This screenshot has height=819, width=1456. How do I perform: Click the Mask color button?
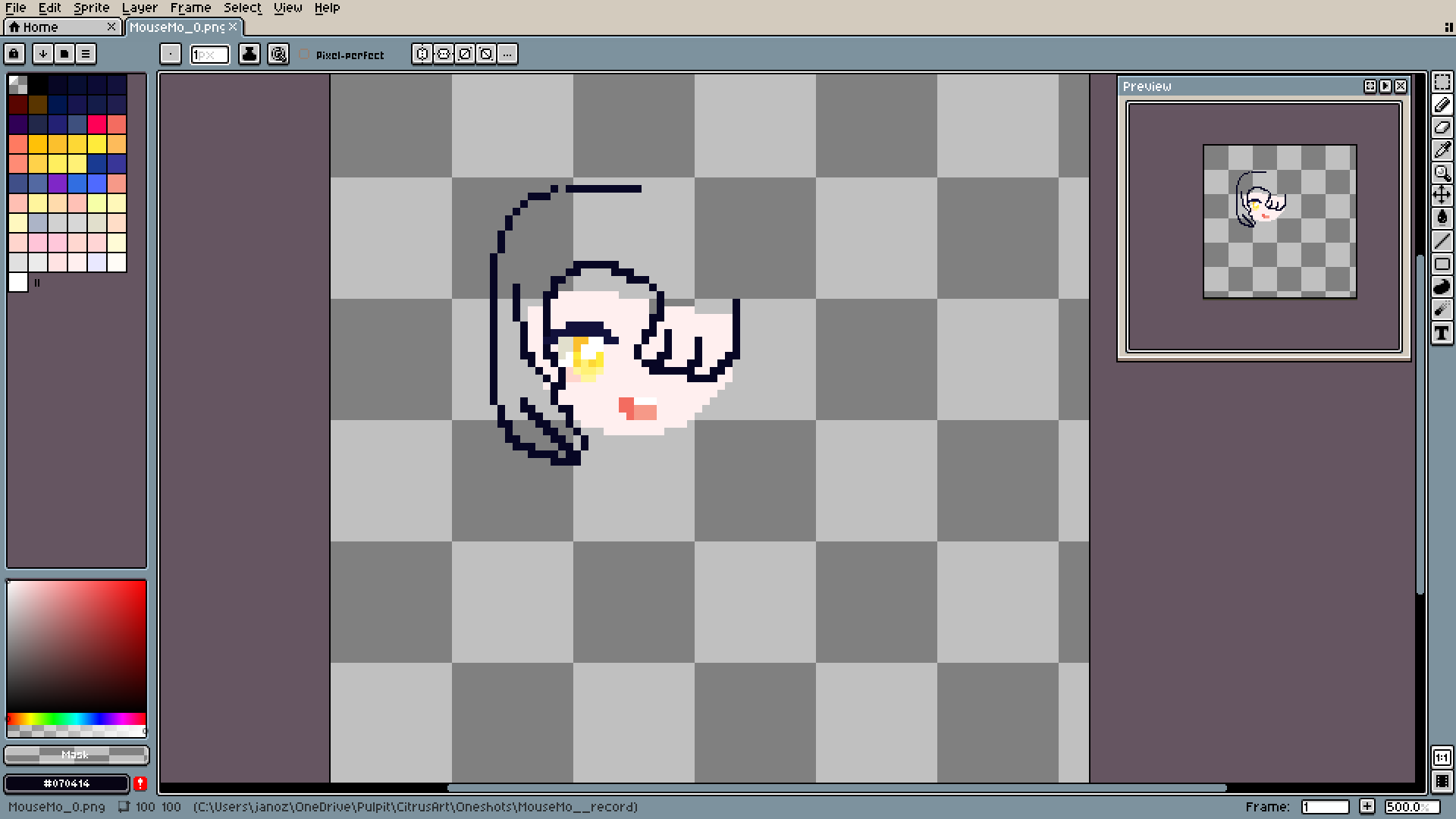(x=76, y=755)
